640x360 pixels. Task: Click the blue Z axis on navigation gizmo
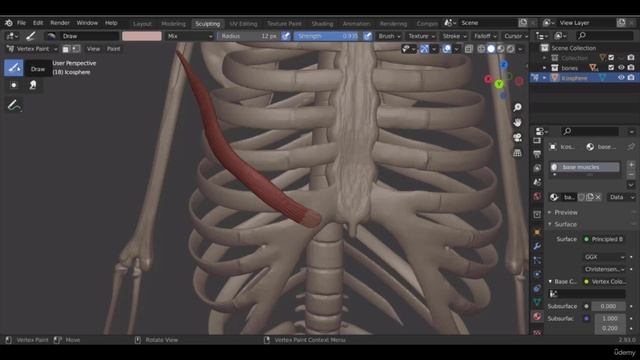coord(504,64)
